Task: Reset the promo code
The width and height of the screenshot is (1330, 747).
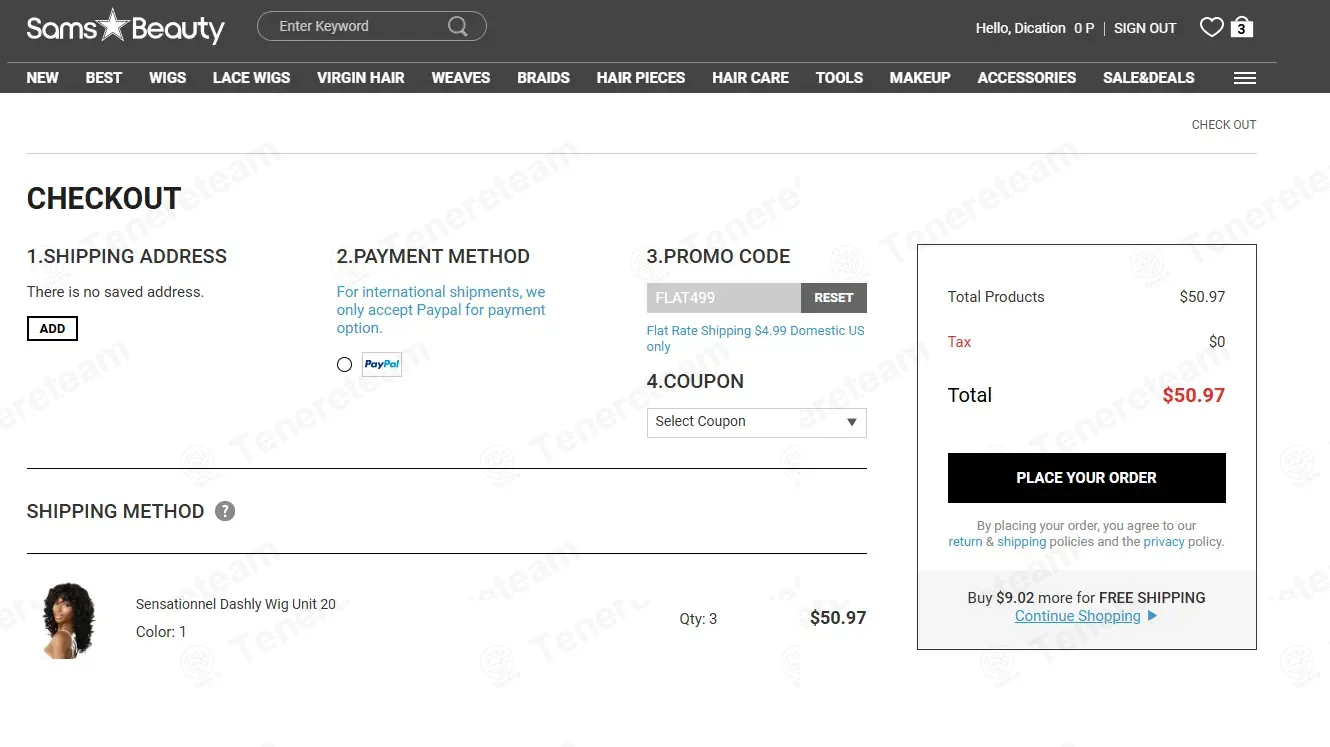Action: [833, 298]
